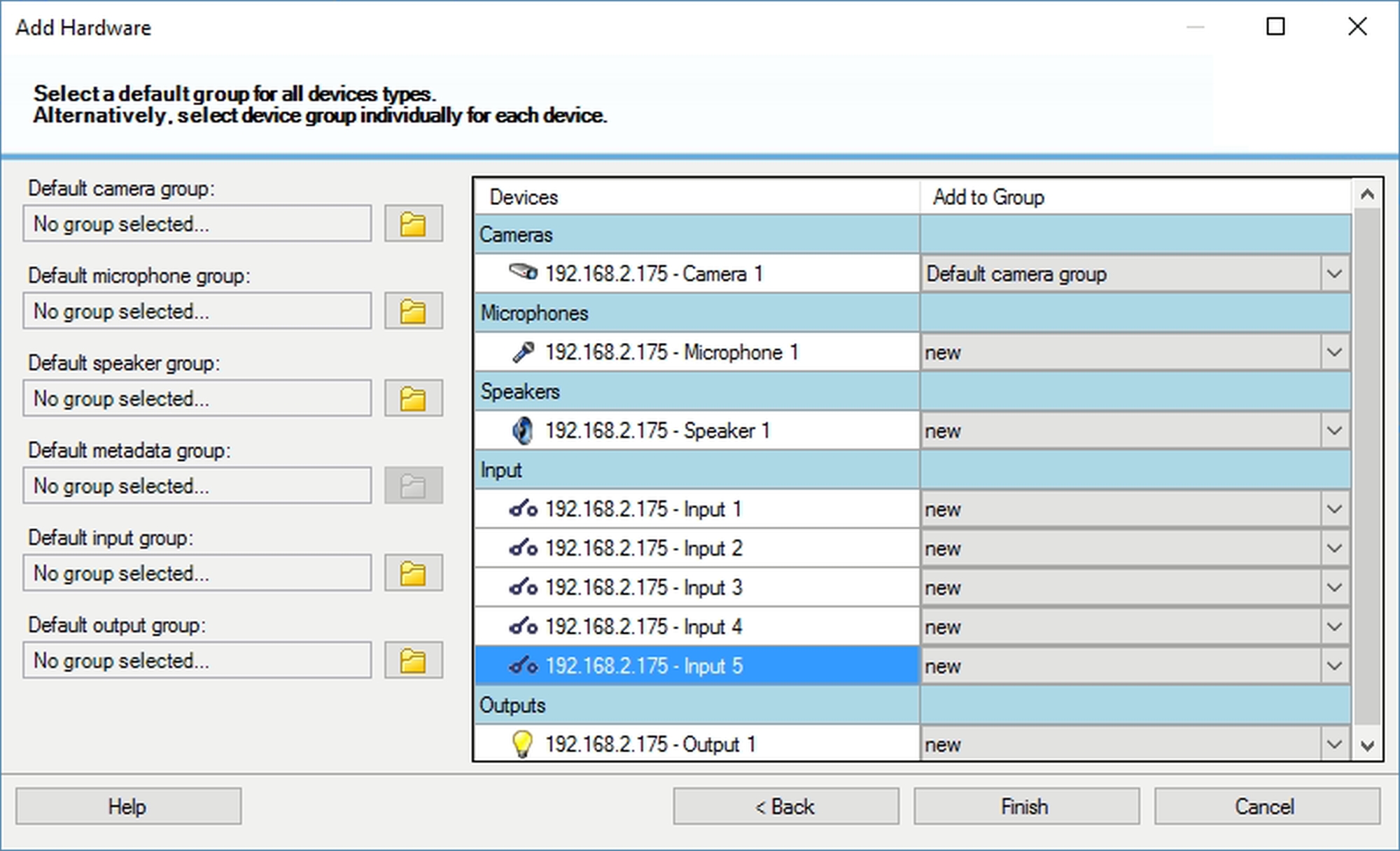Browse folder for default microphone group
Screen dimensions: 1400x851
pyautogui.click(x=413, y=311)
